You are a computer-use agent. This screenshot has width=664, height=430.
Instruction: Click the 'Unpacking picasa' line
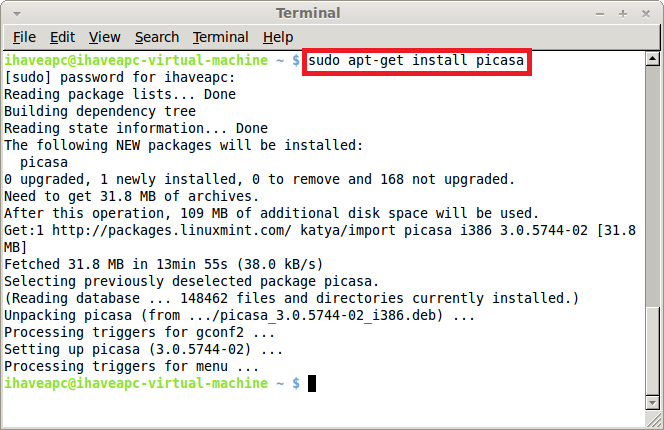[240, 316]
